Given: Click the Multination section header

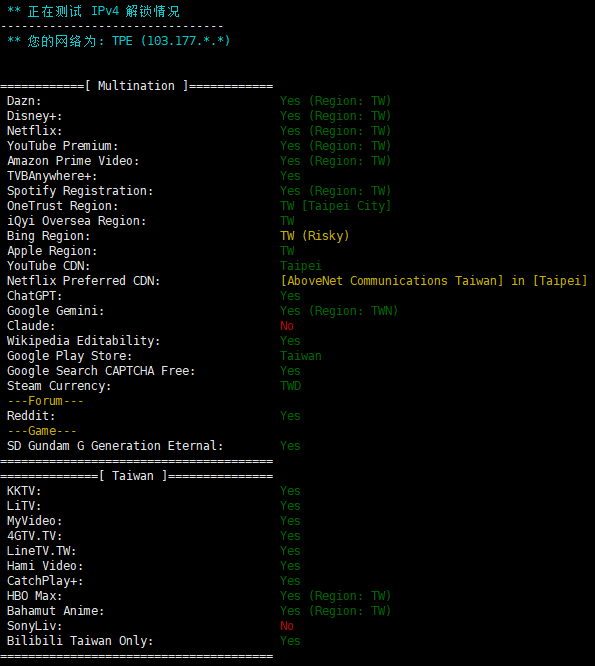Looking at the screenshot, I should tap(137, 86).
